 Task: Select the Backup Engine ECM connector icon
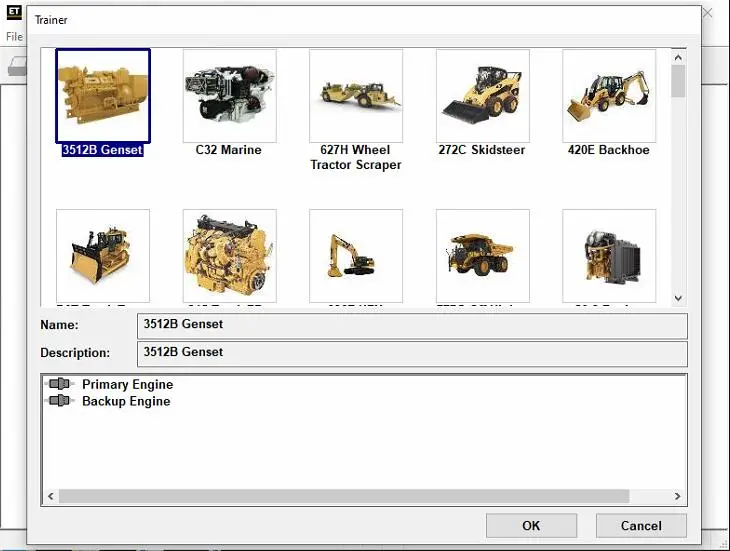click(60, 400)
